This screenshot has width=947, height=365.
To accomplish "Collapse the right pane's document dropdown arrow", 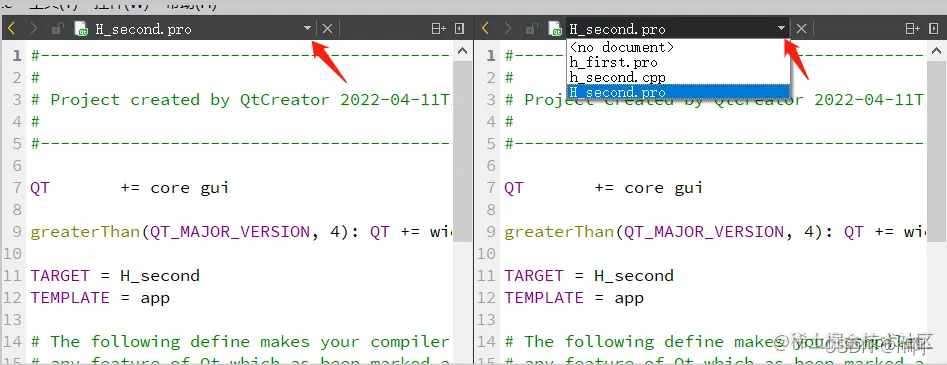I will click(782, 28).
